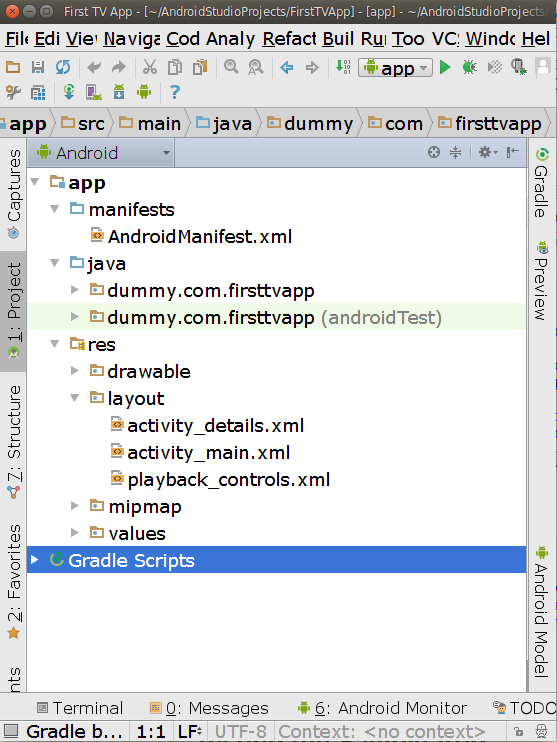Run the app with green play icon
The height and width of the screenshot is (742, 557).
point(445,67)
